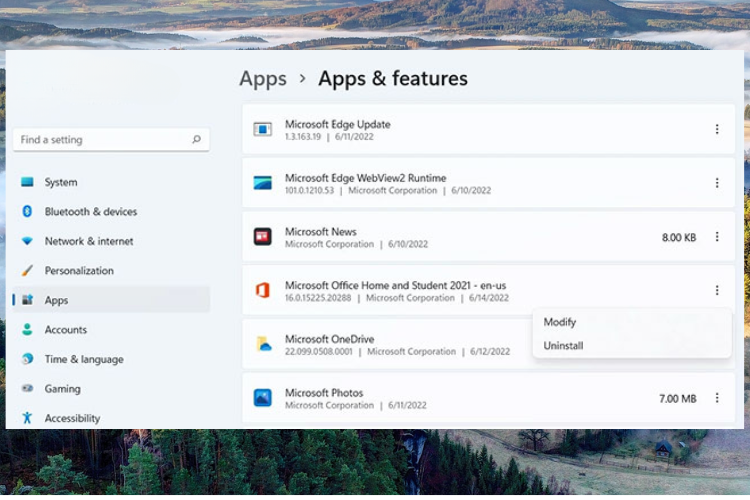Open Personalization settings label
This screenshot has width=750, height=500.
(79, 271)
